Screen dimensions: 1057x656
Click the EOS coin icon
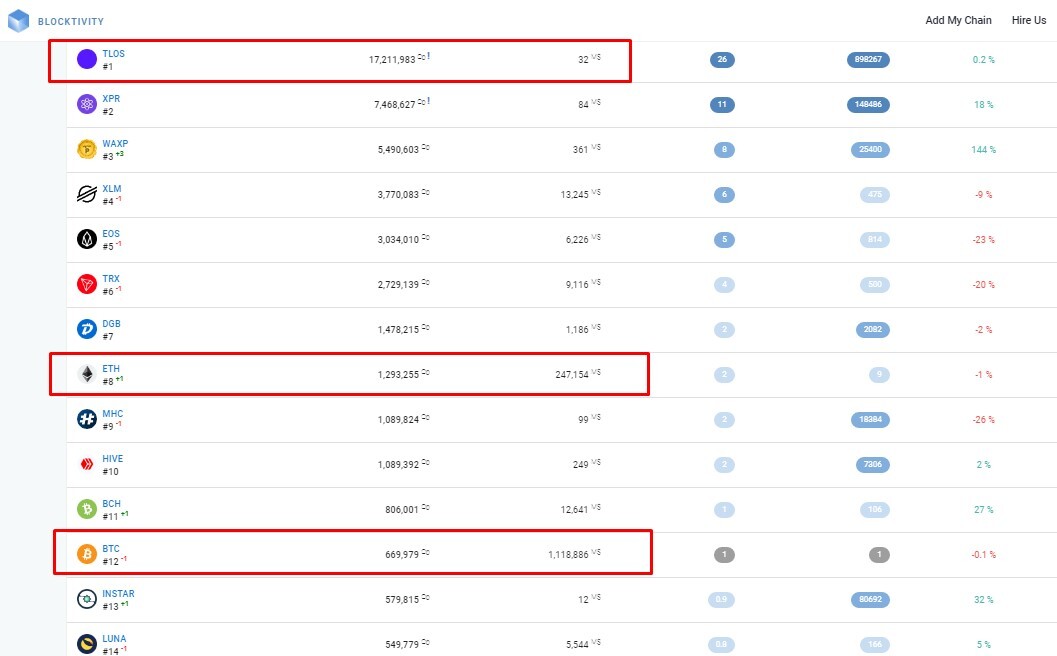coord(87,239)
